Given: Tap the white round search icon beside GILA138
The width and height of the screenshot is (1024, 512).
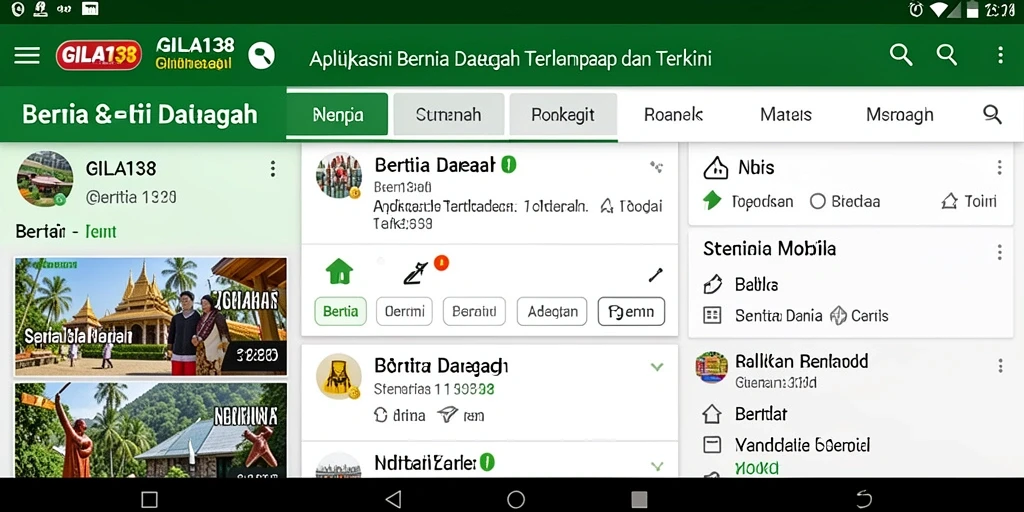Looking at the screenshot, I should (x=261, y=56).
